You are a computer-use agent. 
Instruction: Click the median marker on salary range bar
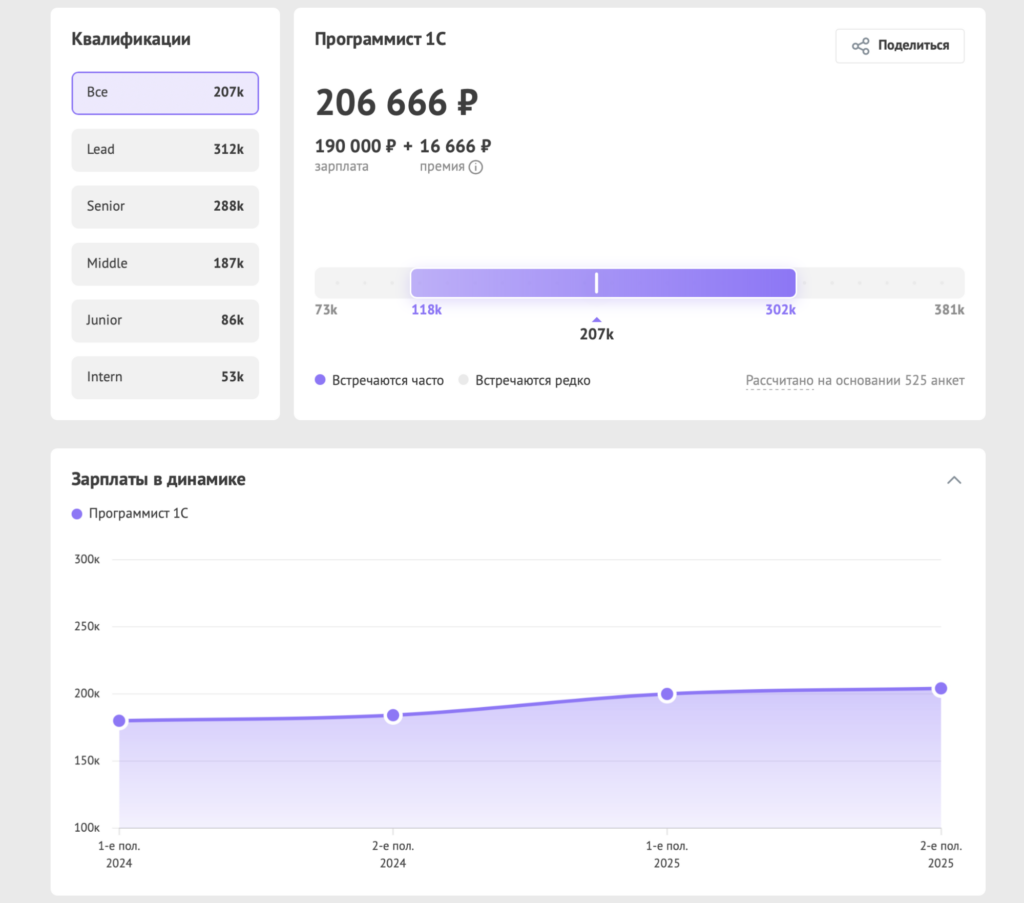coord(596,283)
